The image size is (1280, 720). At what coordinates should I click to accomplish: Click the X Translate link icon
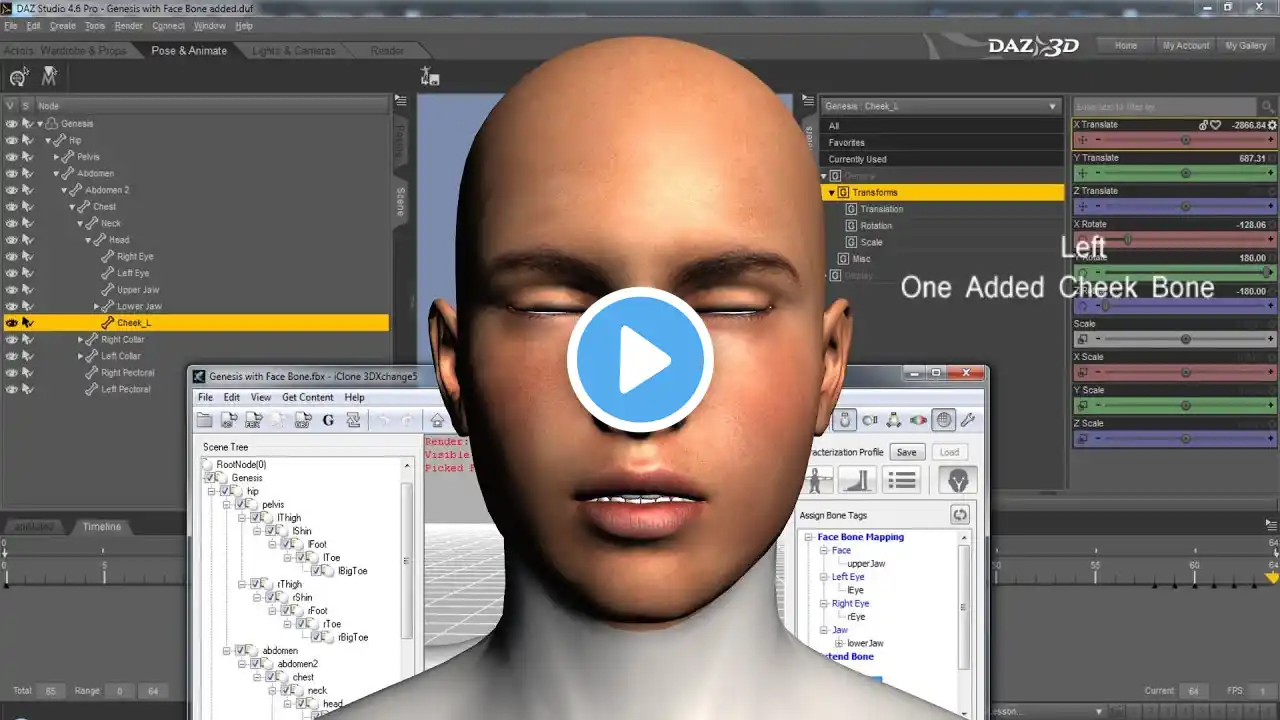1204,125
